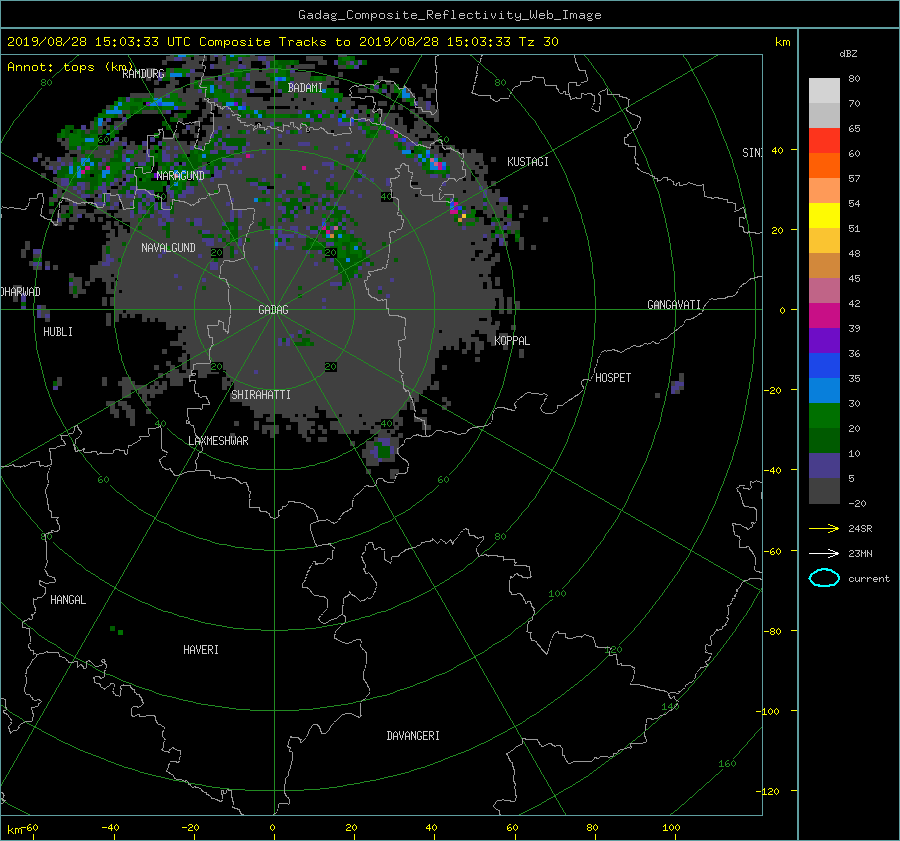The width and height of the screenshot is (900, 841).
Task: Click the '-20' label on dBZ scale
Action: click(x=857, y=503)
